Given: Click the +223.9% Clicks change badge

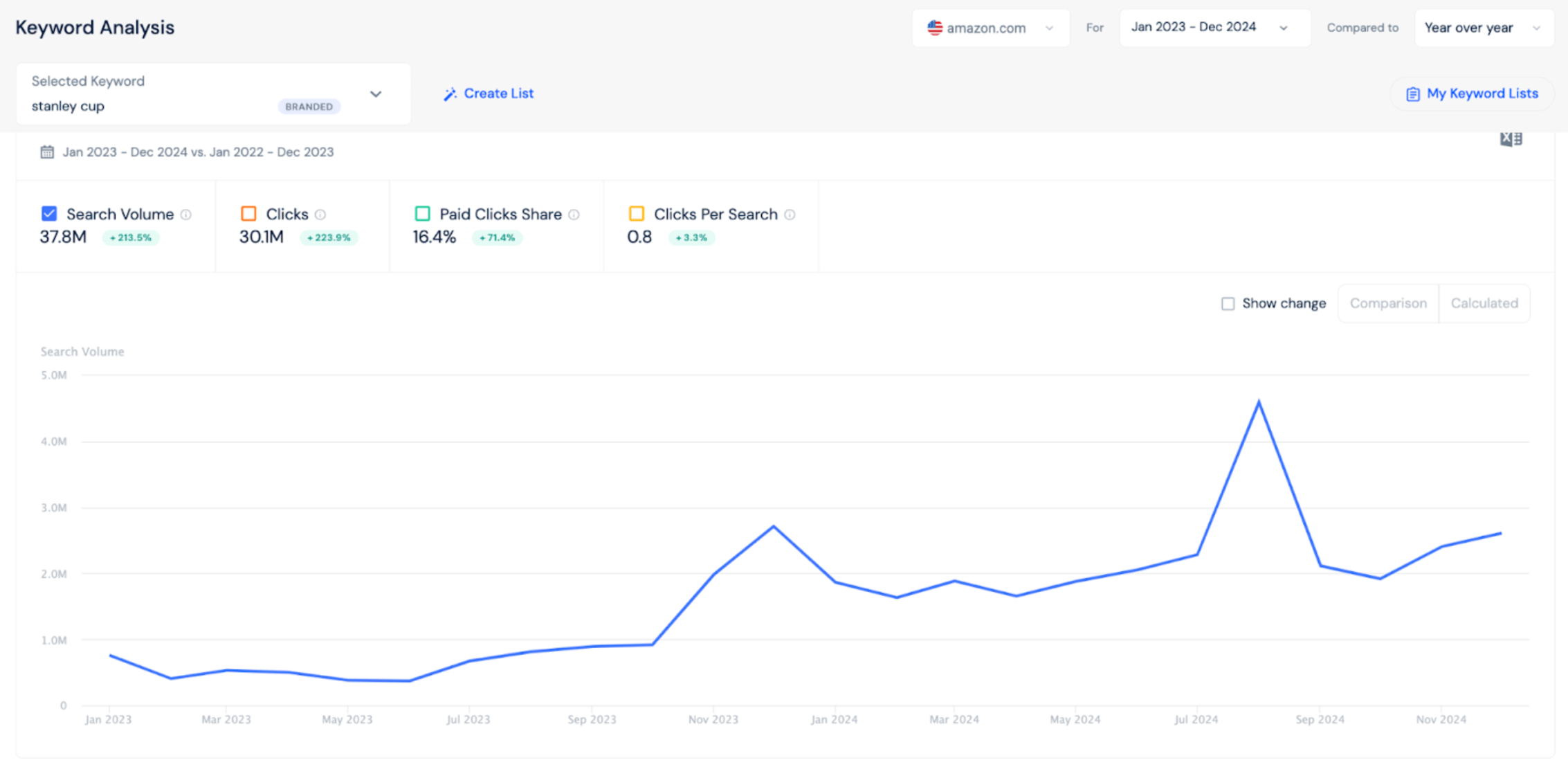Looking at the screenshot, I should (x=329, y=237).
